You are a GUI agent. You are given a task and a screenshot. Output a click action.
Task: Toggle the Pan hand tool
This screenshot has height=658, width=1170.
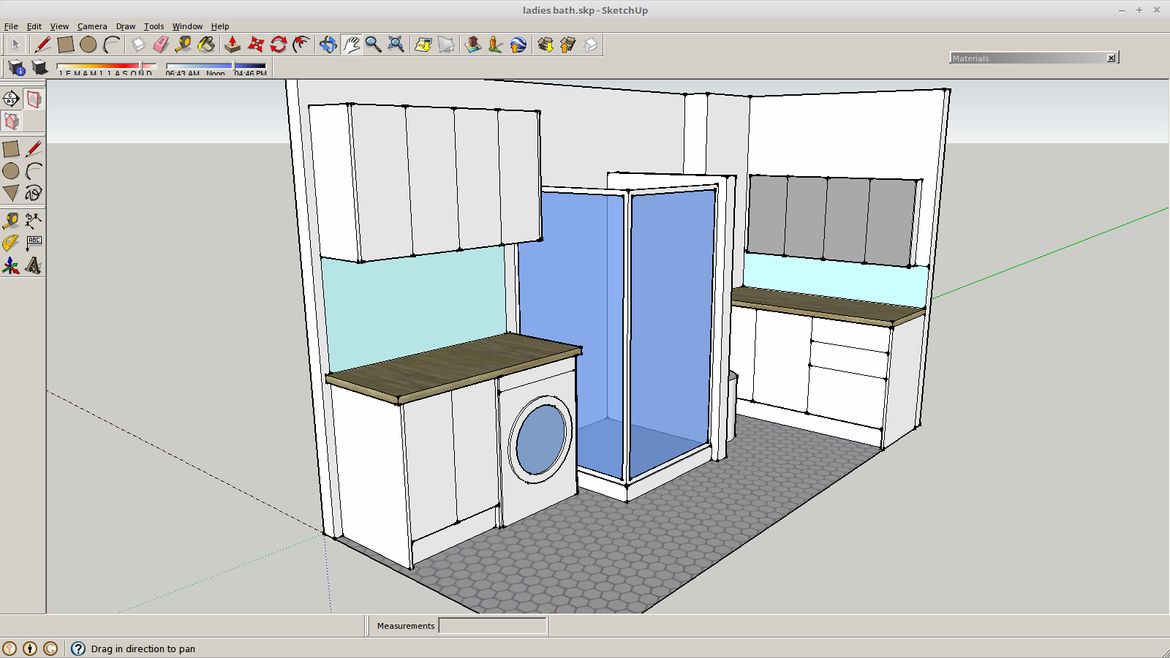[351, 44]
